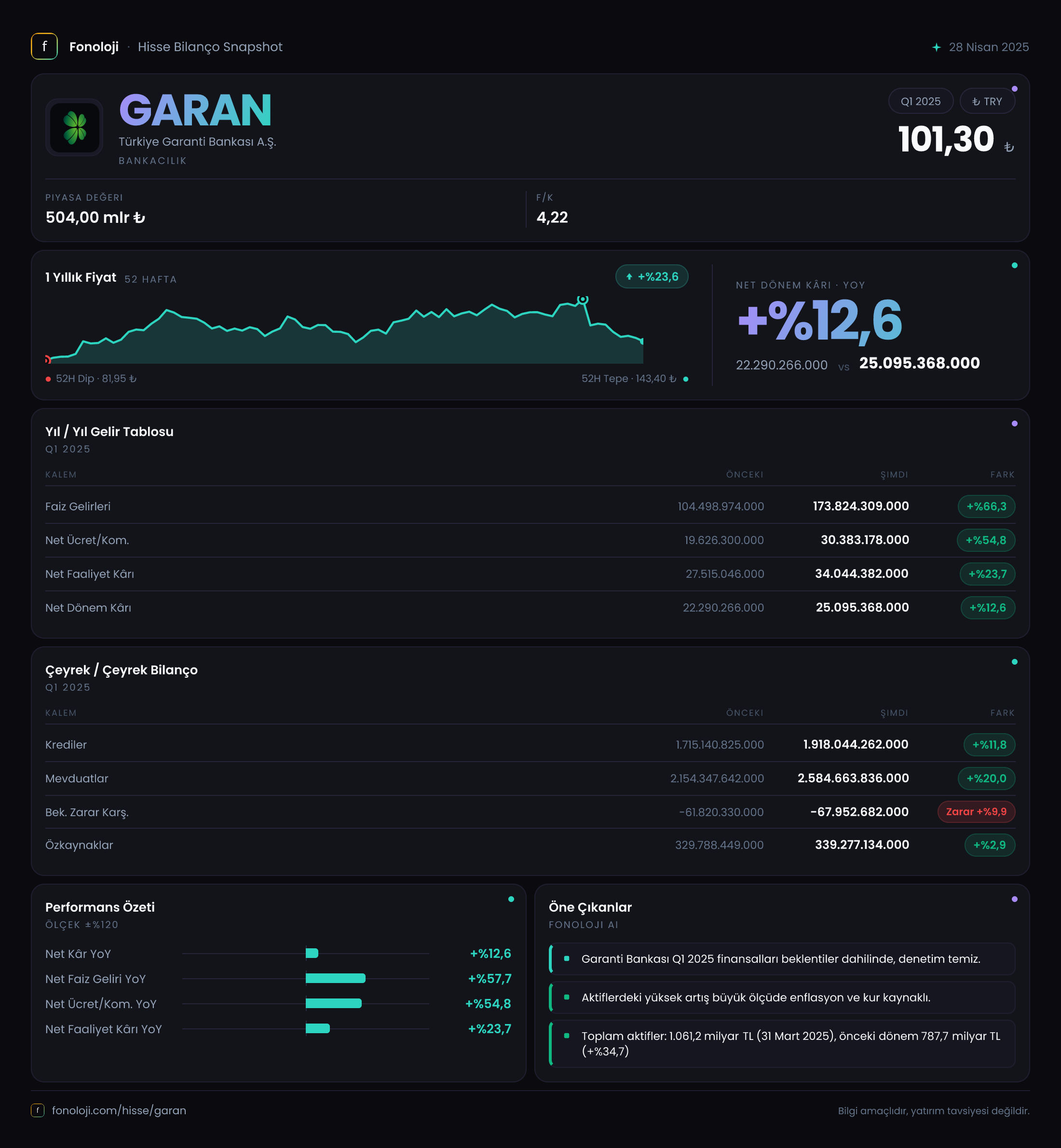Select the 504,00 mlr ₺ market value
The image size is (1061, 1148).
pos(95,218)
